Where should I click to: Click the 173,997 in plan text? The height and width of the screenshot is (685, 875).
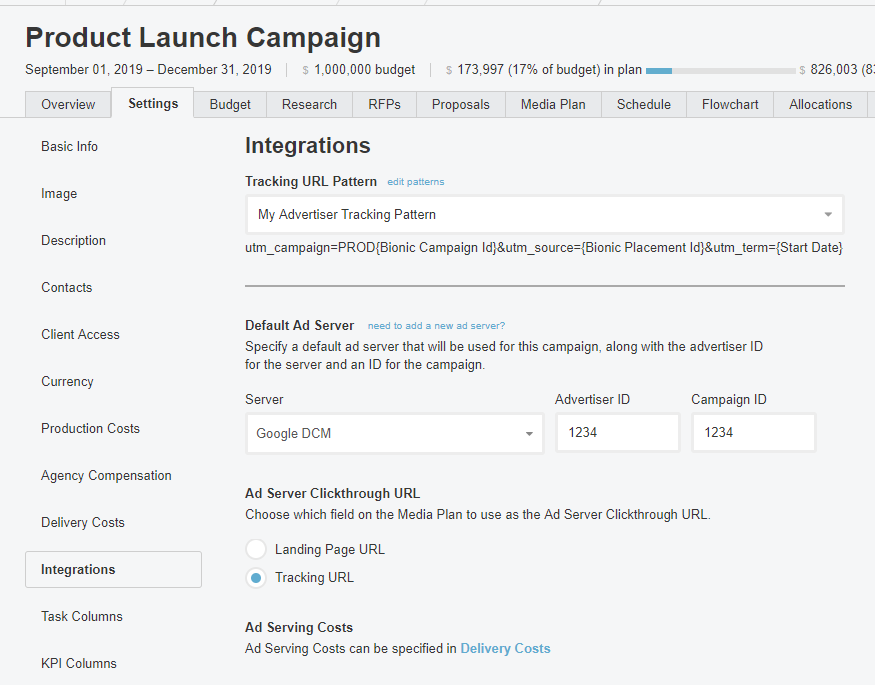click(x=549, y=70)
